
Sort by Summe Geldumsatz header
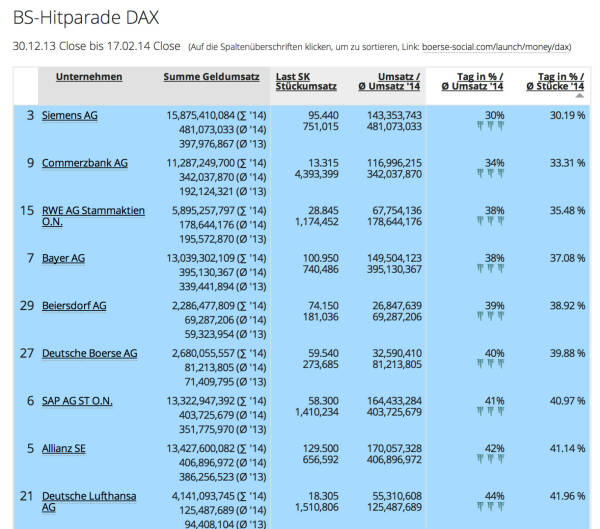point(211,76)
